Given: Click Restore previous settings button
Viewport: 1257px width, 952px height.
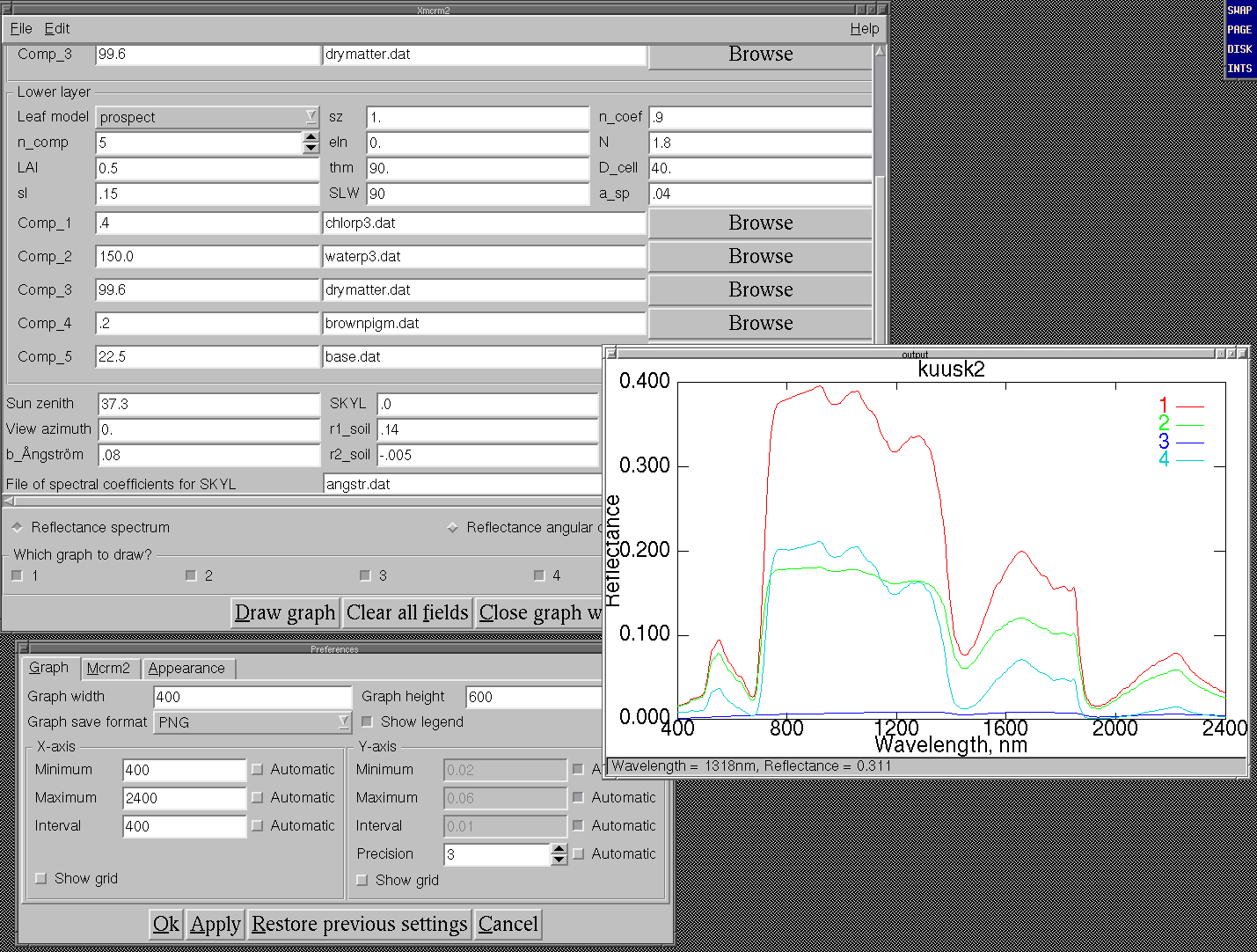Looking at the screenshot, I should tap(359, 924).
